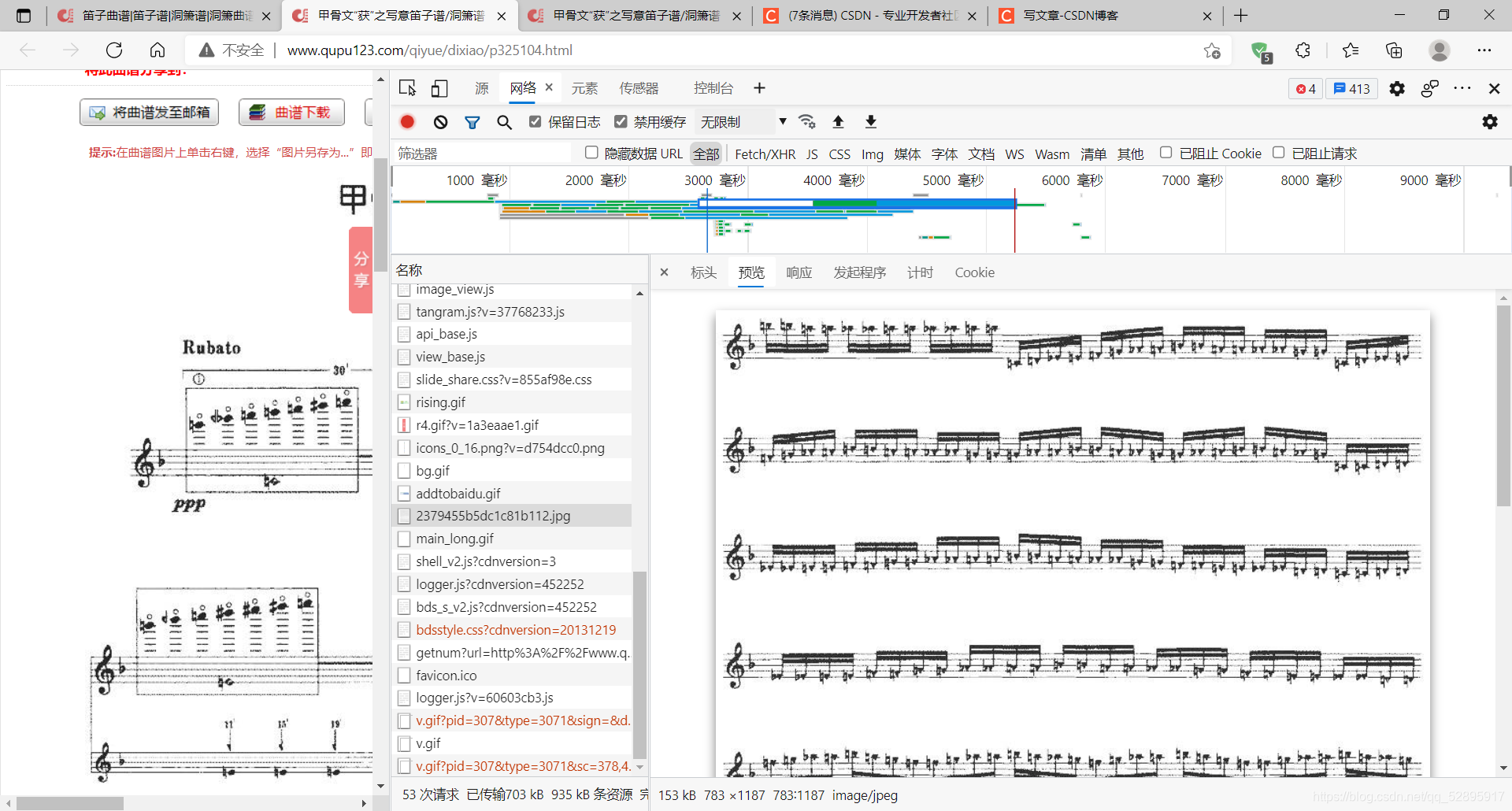
Task: Open browser collections icon
Action: (x=1394, y=50)
